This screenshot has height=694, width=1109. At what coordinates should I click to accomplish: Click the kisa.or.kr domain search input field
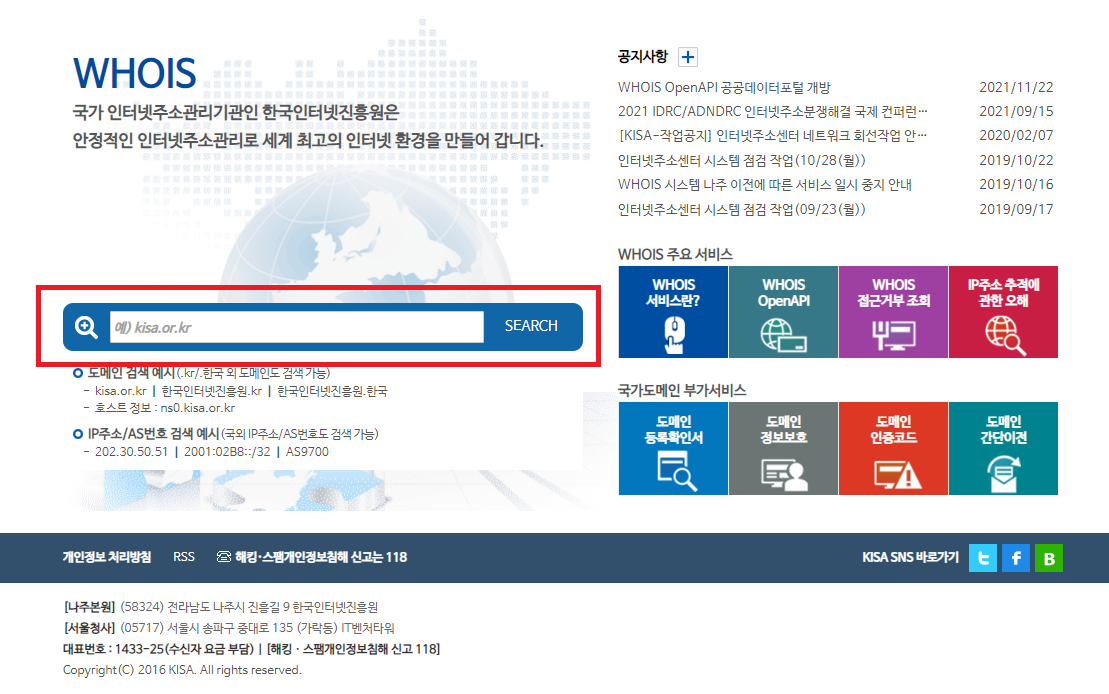(x=296, y=327)
